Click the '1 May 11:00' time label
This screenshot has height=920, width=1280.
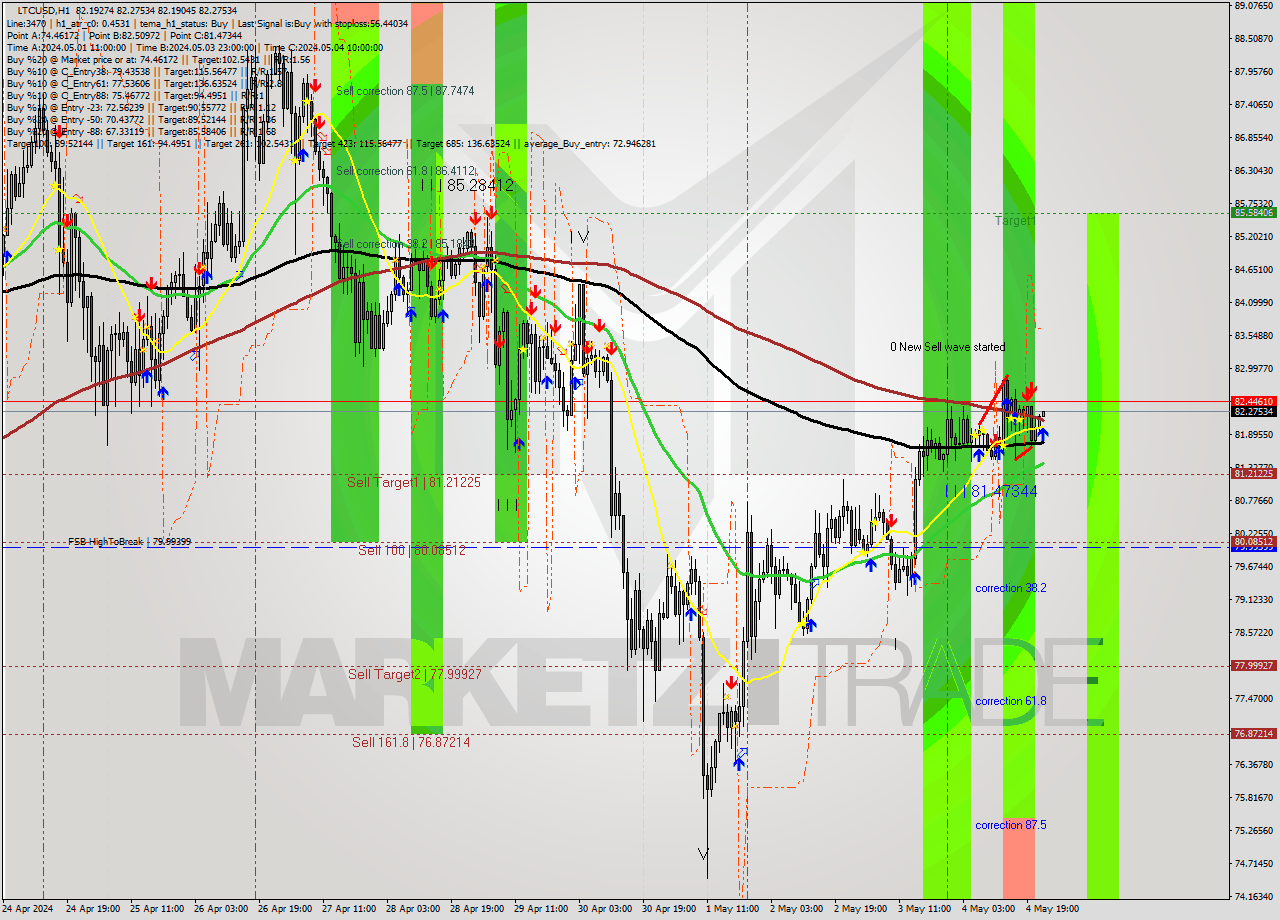[x=732, y=909]
